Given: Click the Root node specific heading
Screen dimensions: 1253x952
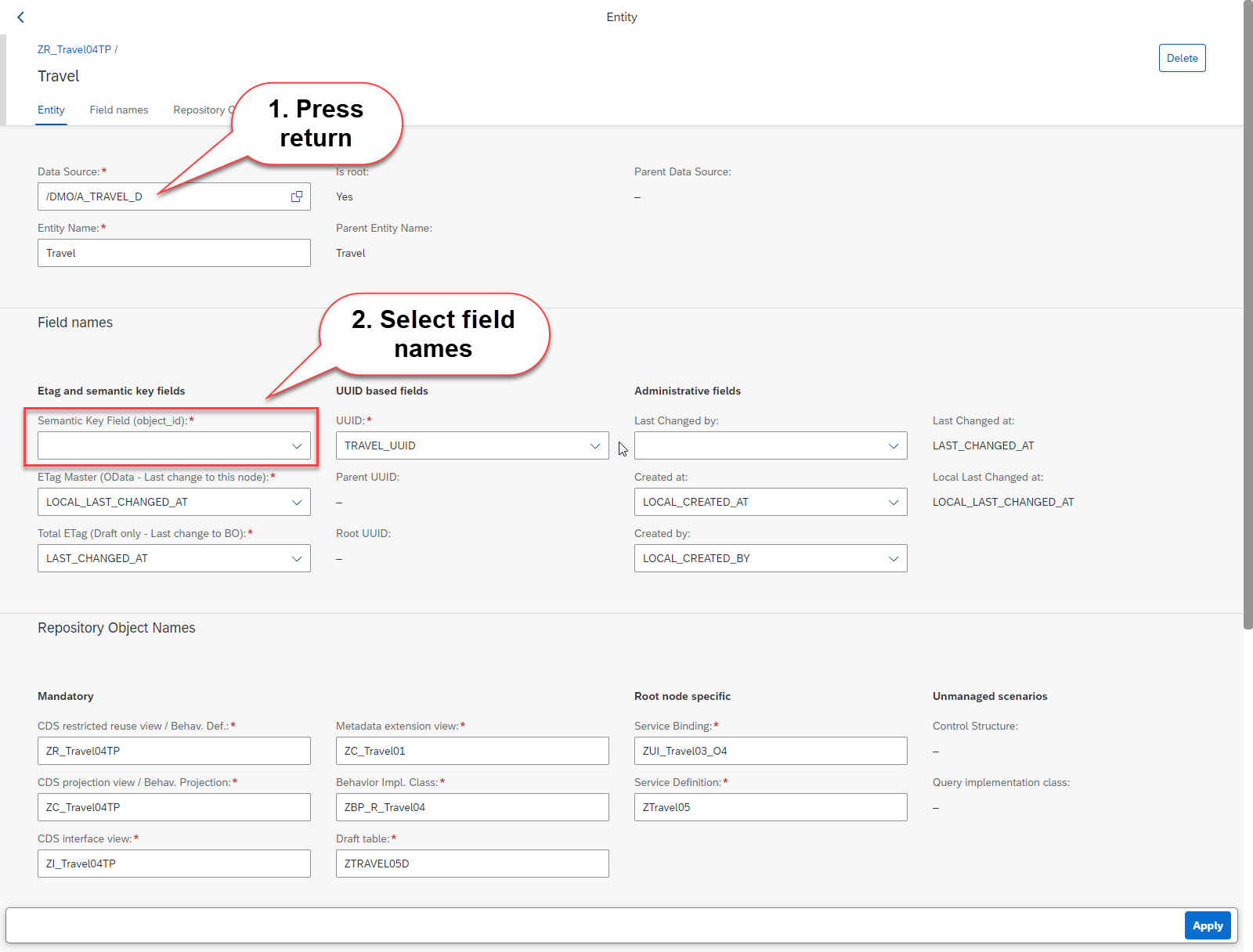Looking at the screenshot, I should click(683, 696).
